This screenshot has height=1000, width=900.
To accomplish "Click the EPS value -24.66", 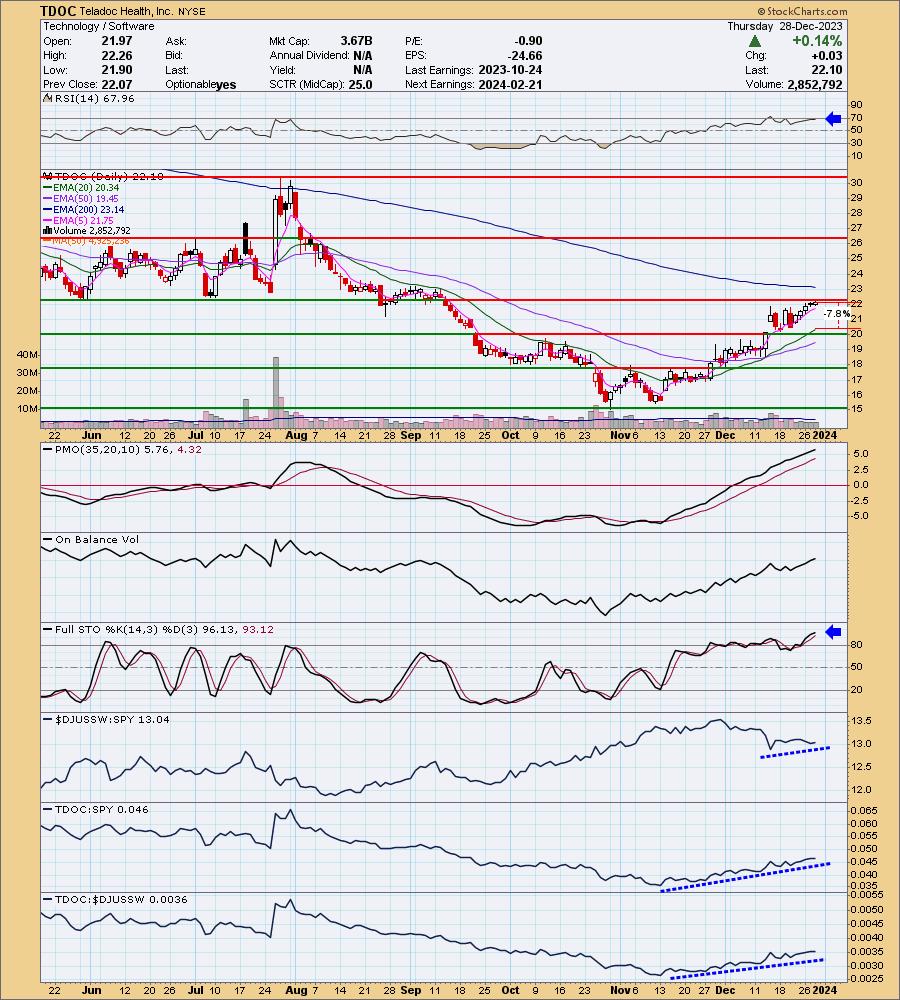I will [525, 55].
